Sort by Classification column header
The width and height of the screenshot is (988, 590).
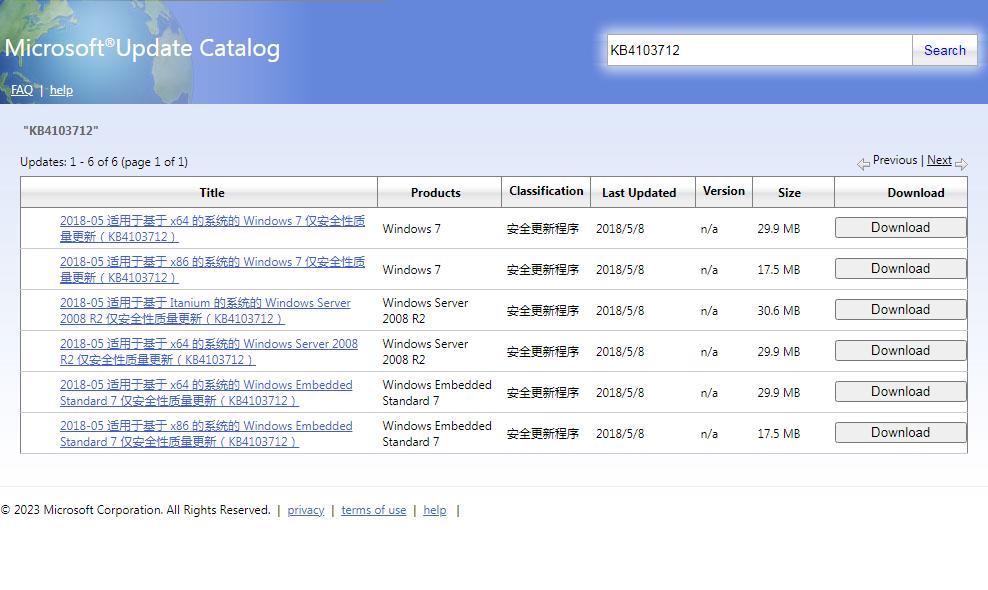(x=546, y=191)
